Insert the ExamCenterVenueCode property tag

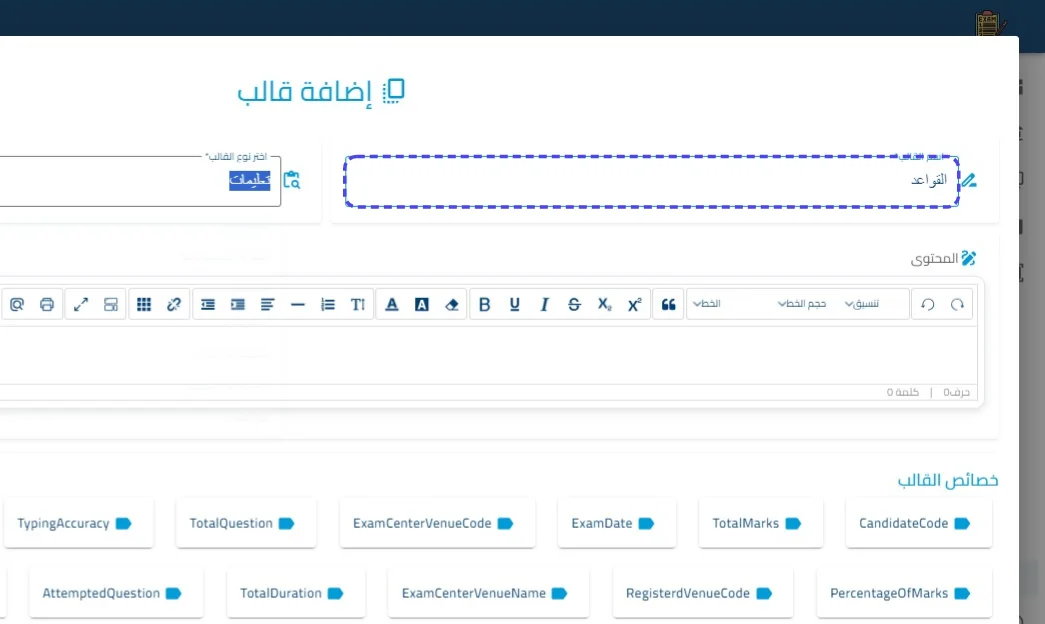click(437, 523)
